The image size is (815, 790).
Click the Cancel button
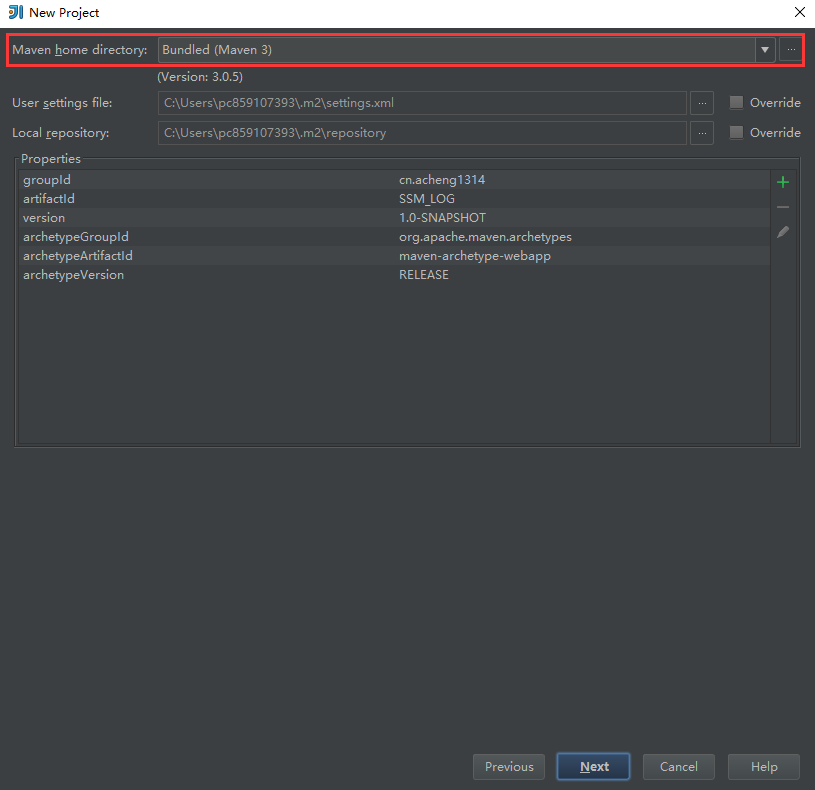[678, 767]
